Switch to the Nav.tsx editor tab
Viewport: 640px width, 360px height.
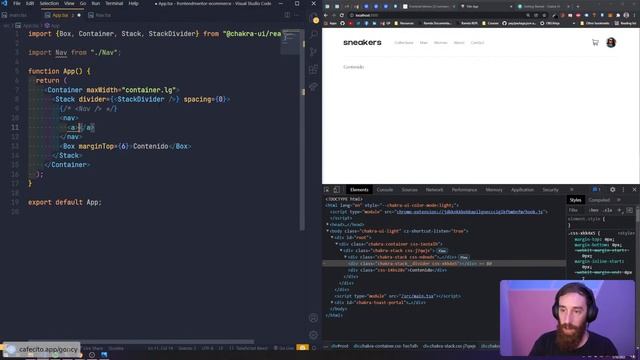[x=100, y=15]
